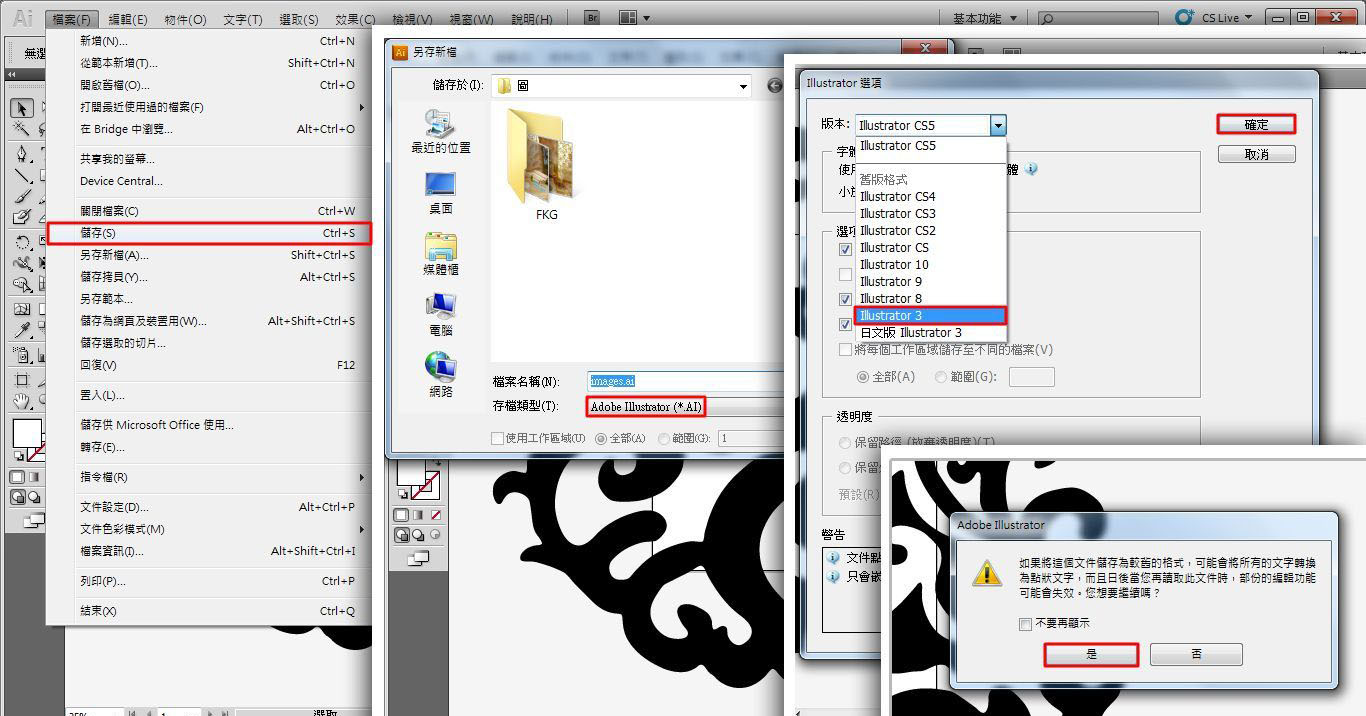1366x716 pixels.
Task: Open the 編輯(E) menu
Action: [x=128, y=19]
